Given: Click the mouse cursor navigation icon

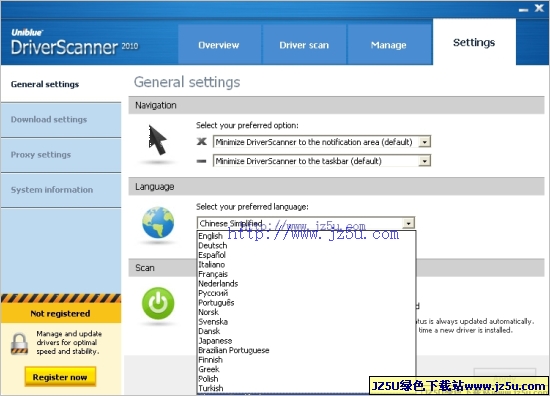Looking at the screenshot, I should pos(157,140).
